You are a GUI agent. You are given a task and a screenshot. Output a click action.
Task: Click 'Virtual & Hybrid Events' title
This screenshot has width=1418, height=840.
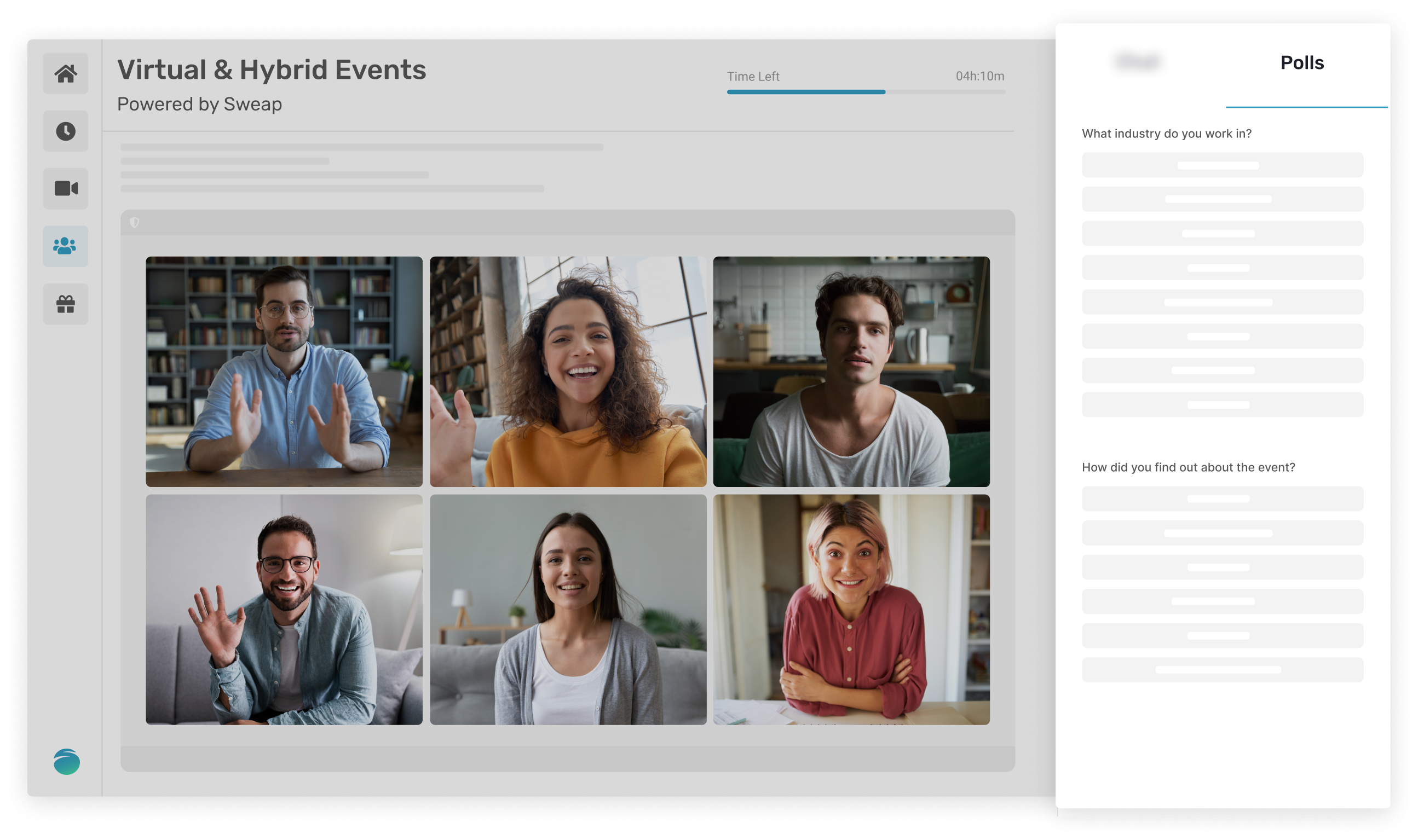point(271,70)
